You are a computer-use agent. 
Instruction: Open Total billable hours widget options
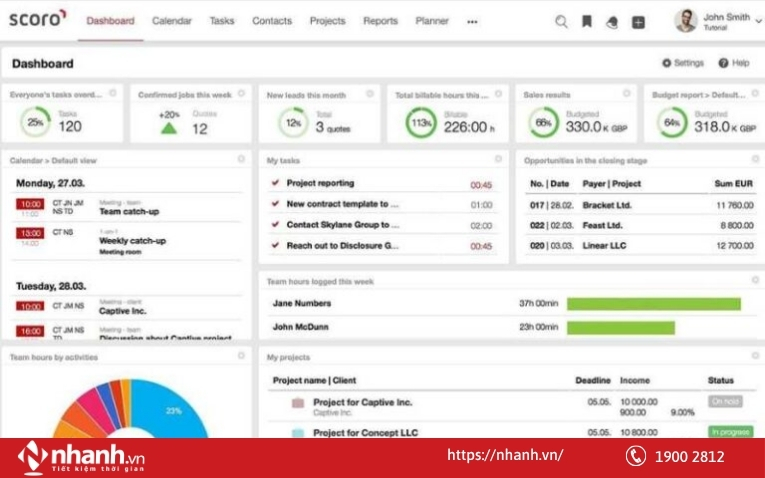coord(498,93)
